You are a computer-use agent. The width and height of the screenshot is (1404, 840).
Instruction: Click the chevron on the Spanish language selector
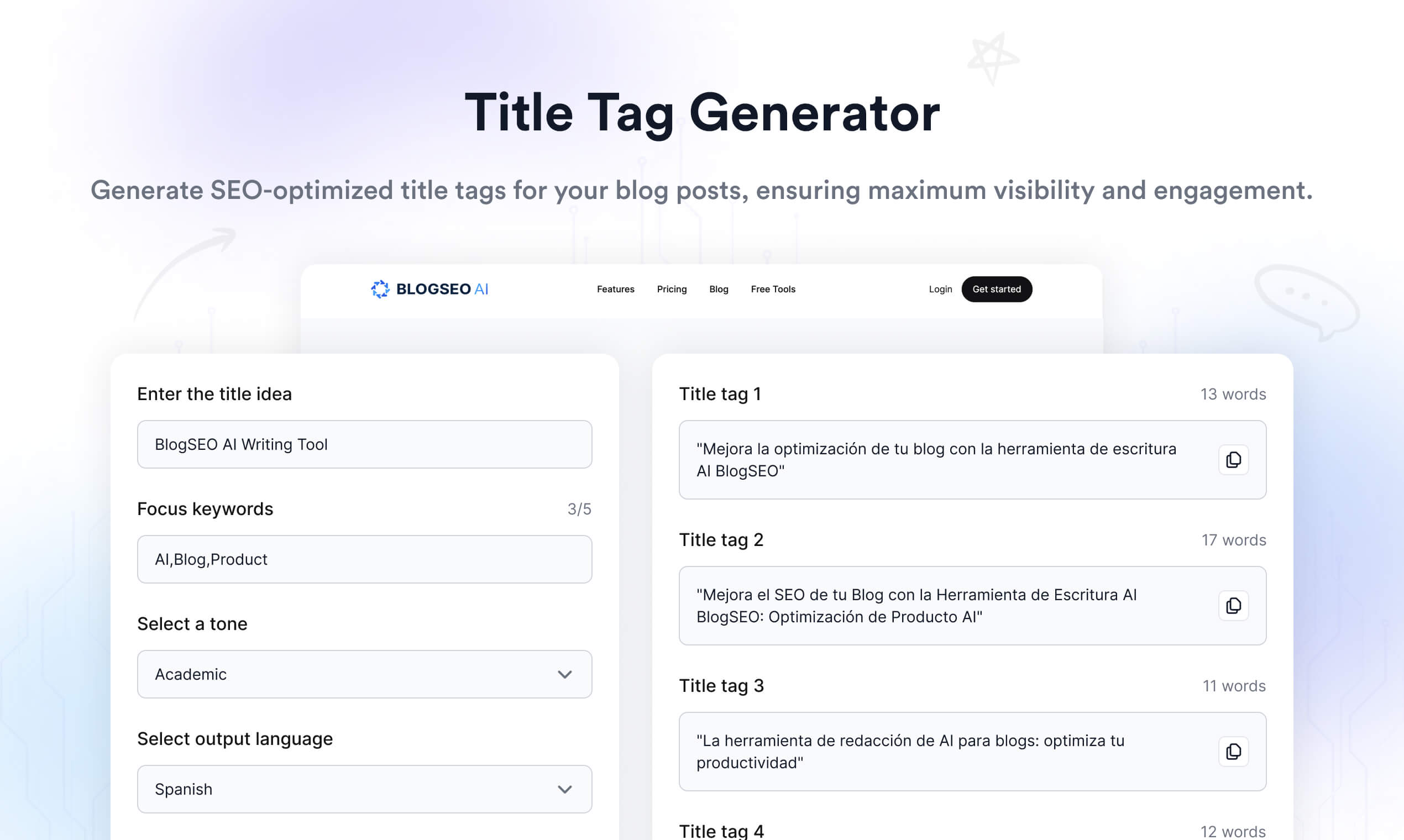[x=564, y=789]
